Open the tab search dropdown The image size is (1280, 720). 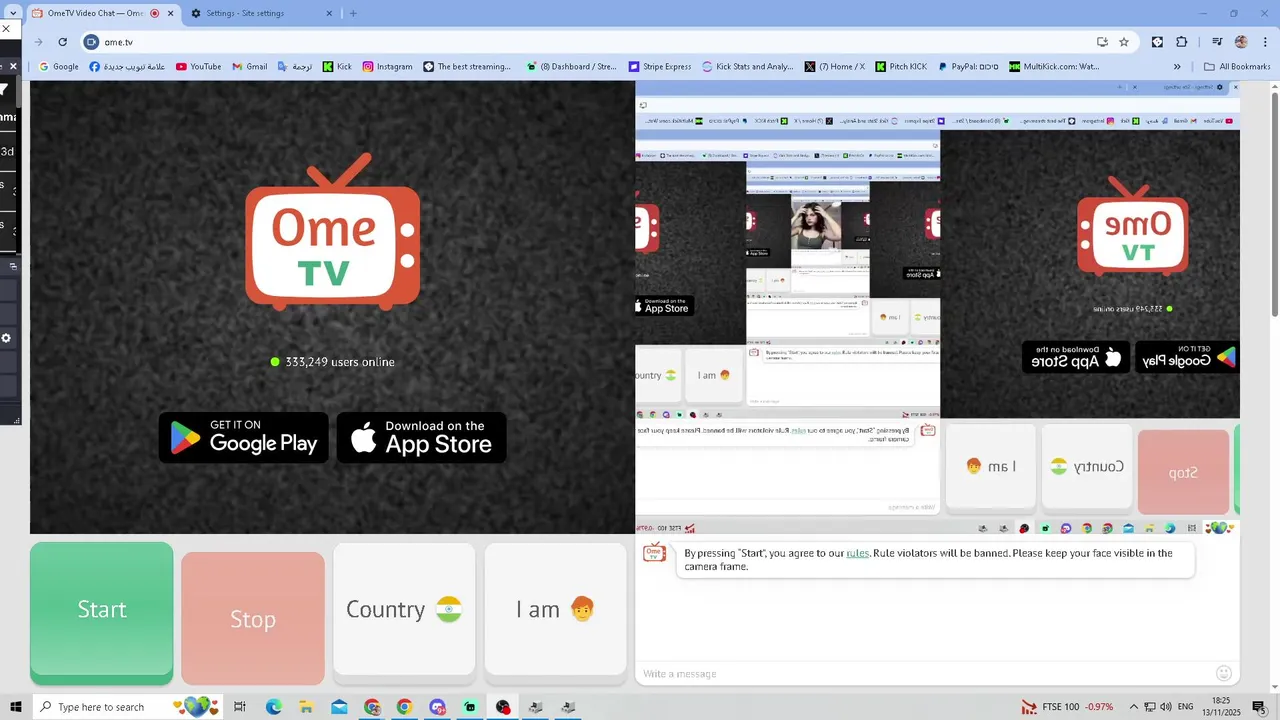[x=13, y=13]
